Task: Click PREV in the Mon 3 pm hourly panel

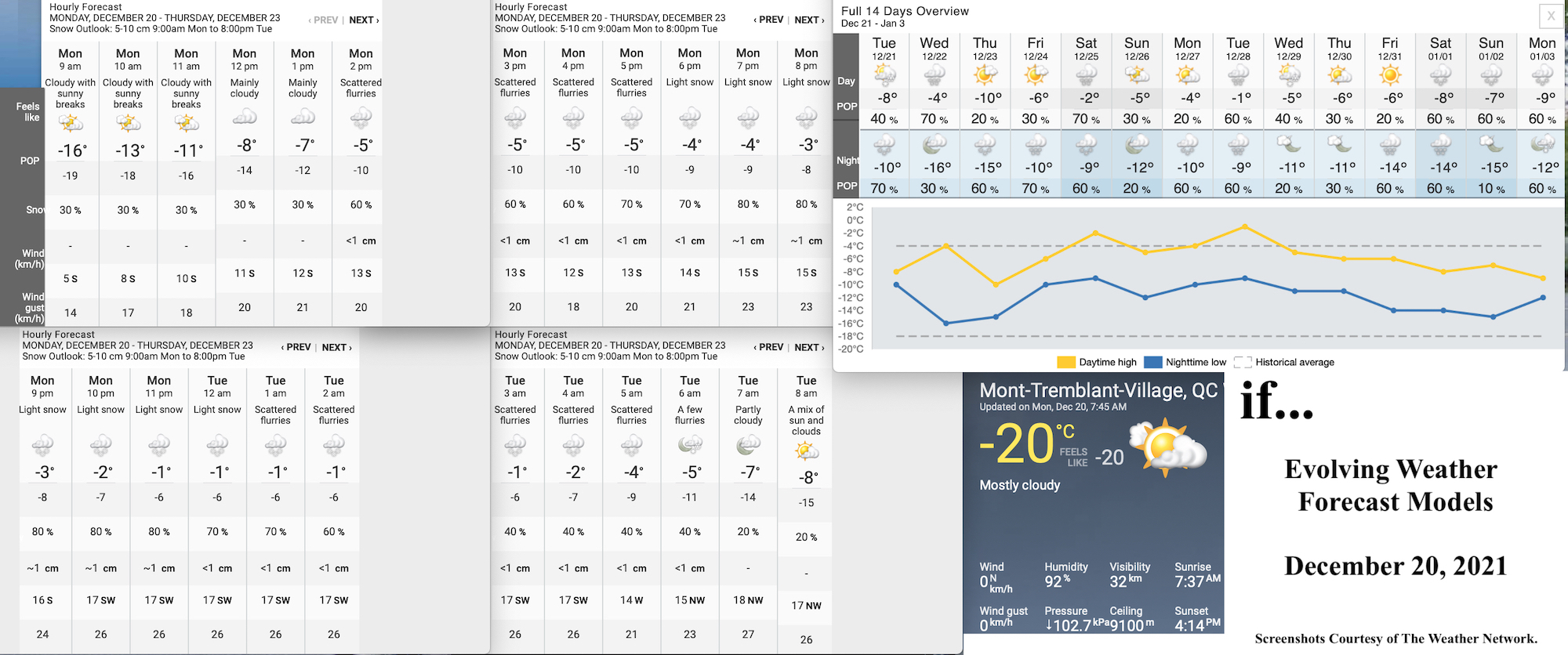Action: click(x=768, y=20)
